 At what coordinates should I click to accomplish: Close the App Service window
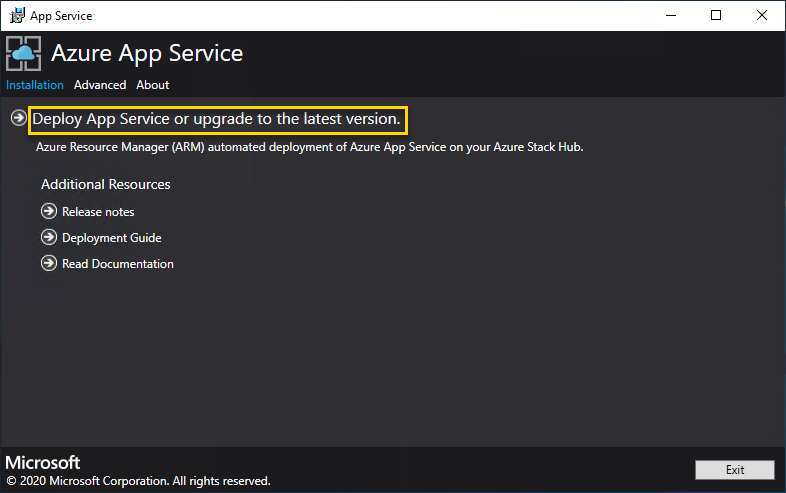click(x=762, y=15)
